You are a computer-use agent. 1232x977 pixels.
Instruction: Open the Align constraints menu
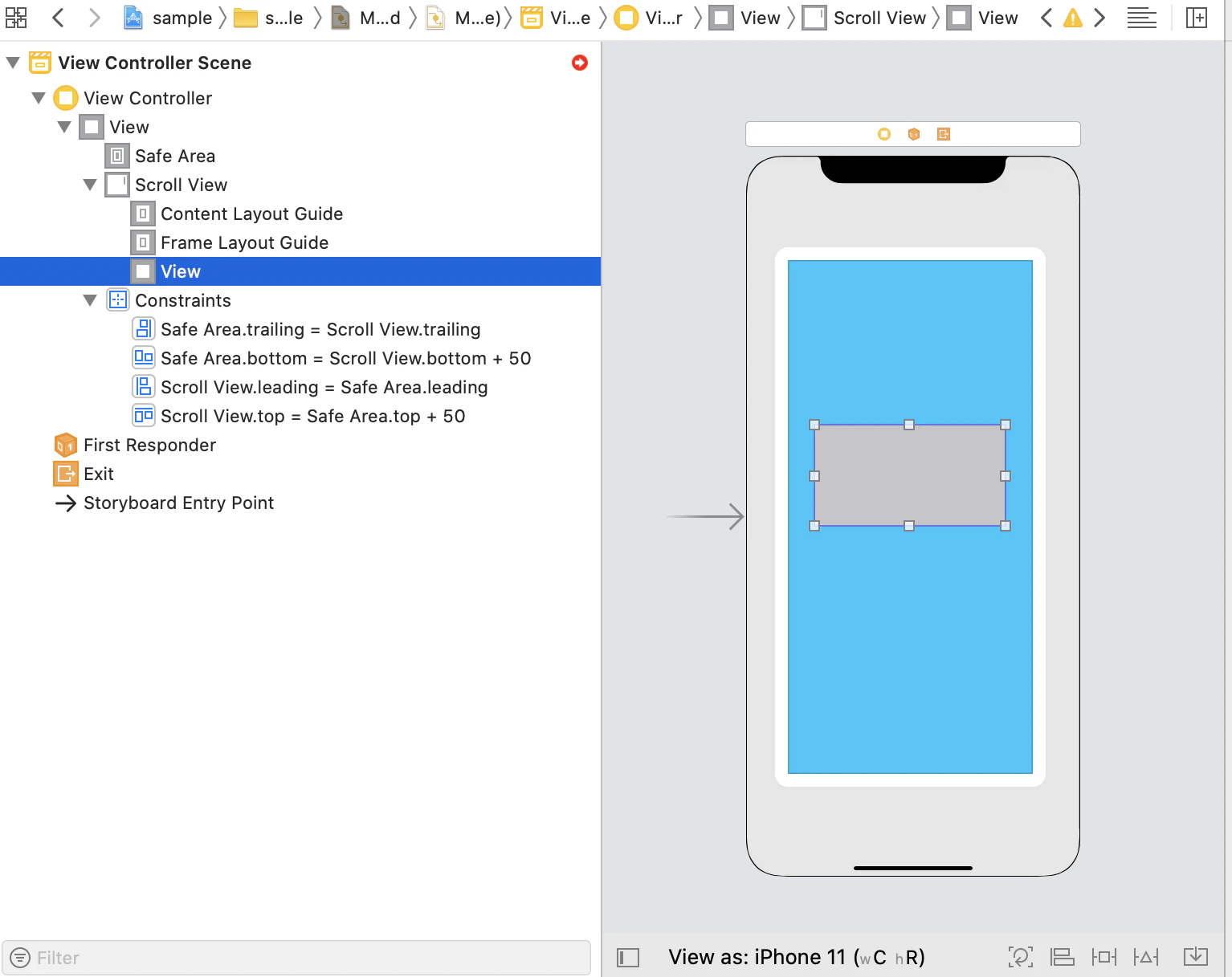[x=1063, y=957]
